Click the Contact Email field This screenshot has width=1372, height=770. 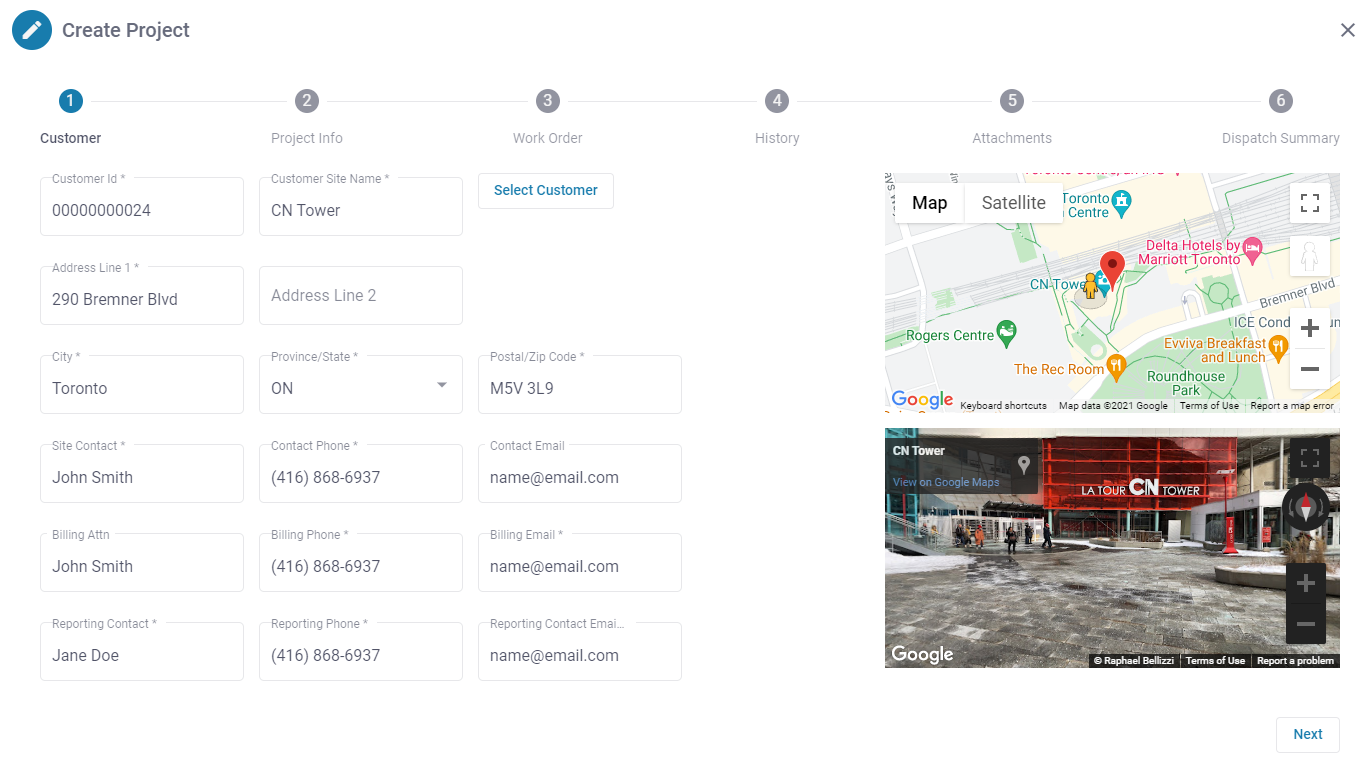pos(580,474)
